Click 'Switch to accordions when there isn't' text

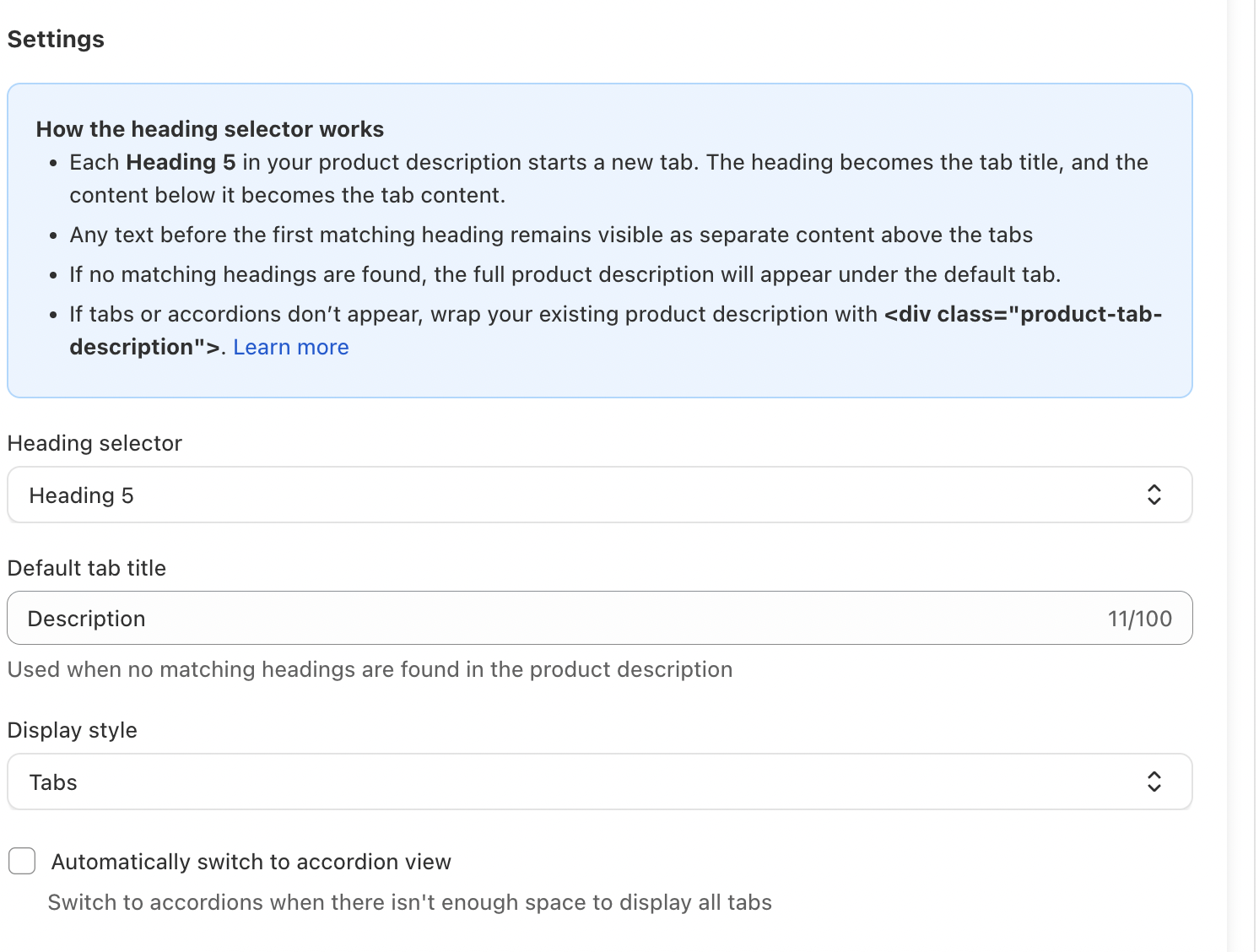(x=410, y=902)
